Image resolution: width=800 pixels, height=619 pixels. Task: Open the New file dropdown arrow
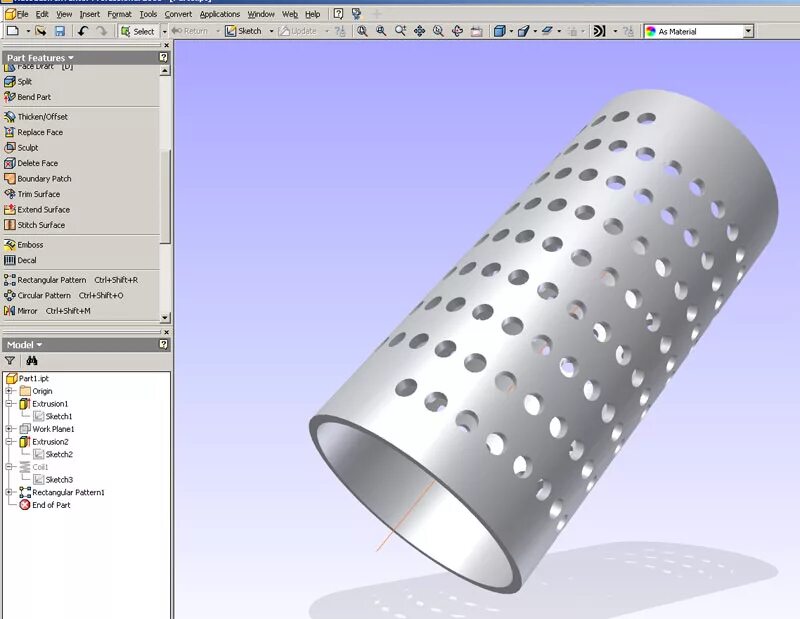(x=28, y=31)
